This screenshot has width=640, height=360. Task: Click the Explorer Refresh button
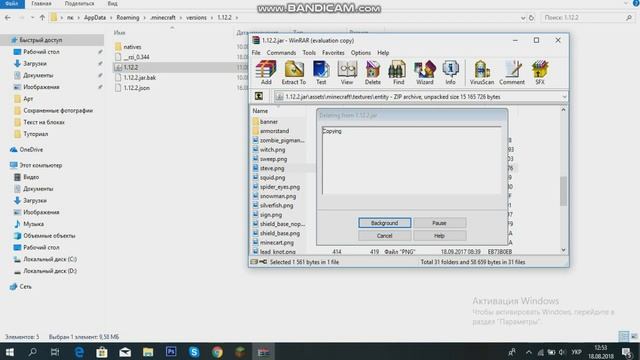(x=531, y=18)
